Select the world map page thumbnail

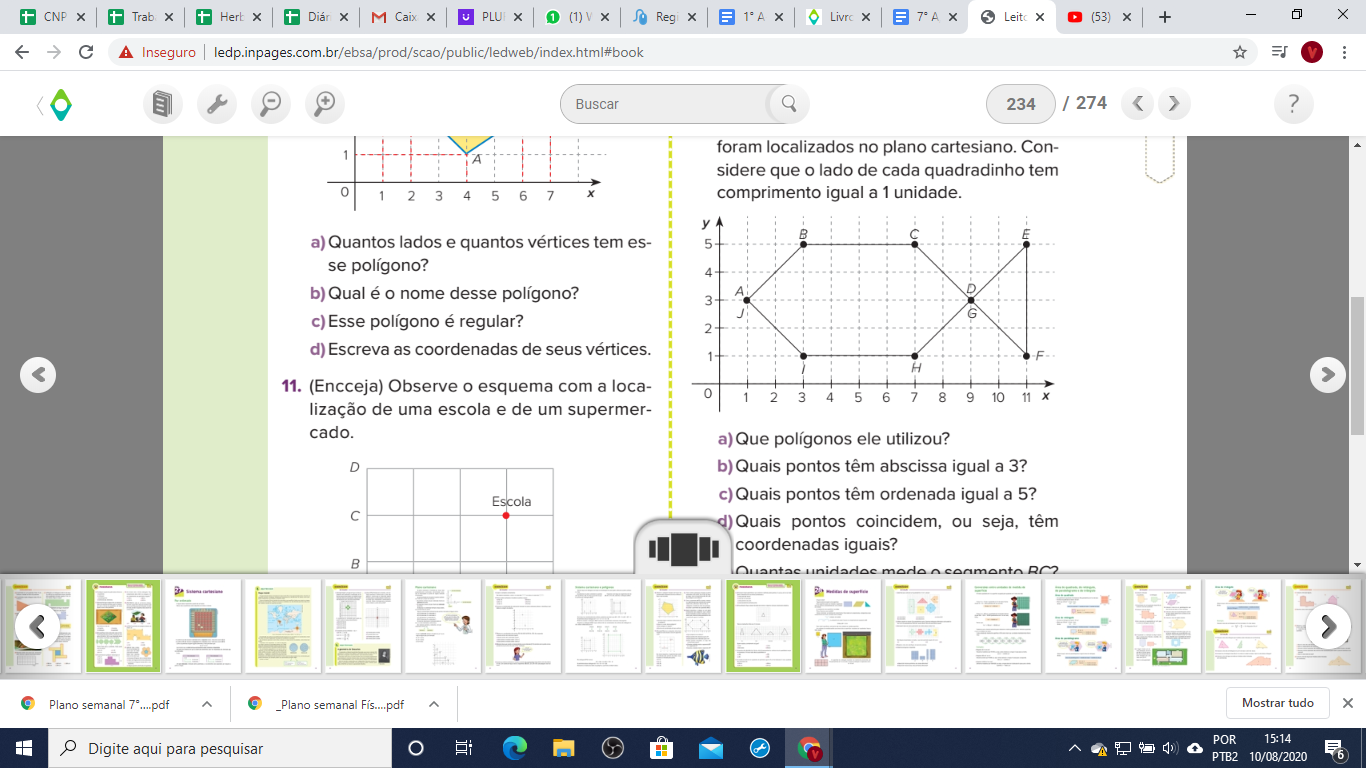pos(284,626)
